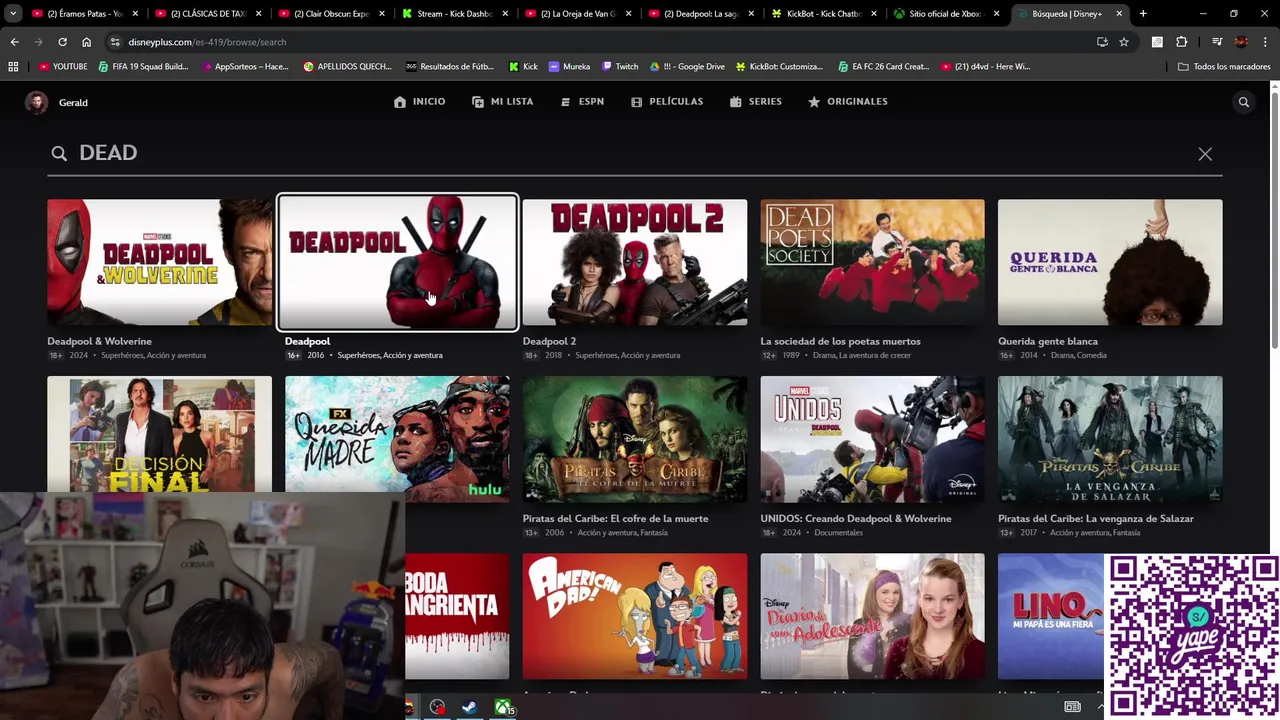Open the YOUTUBE bookmark
The width and height of the screenshot is (1280, 720).
(63, 66)
